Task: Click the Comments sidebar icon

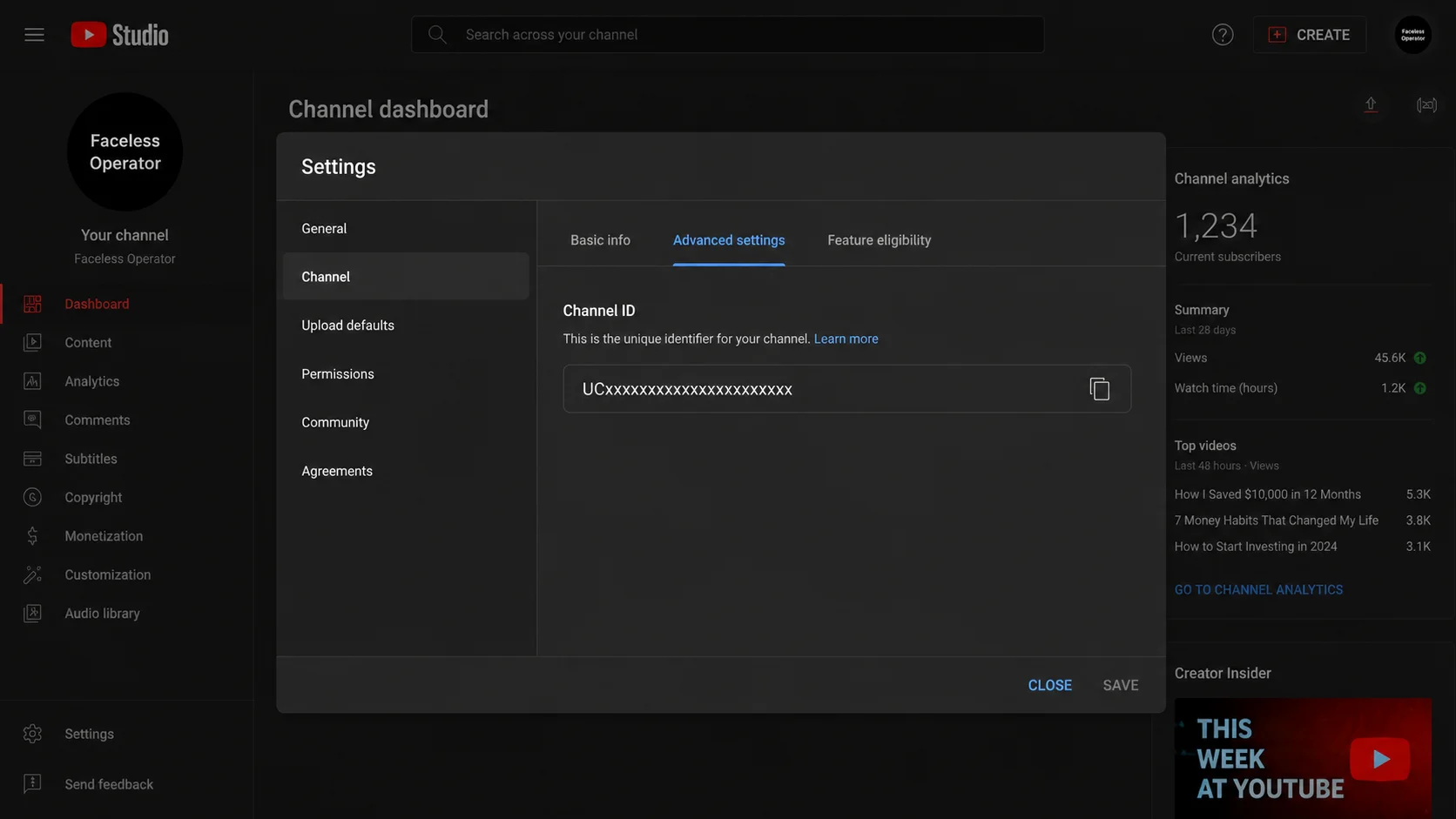Action: tap(32, 420)
